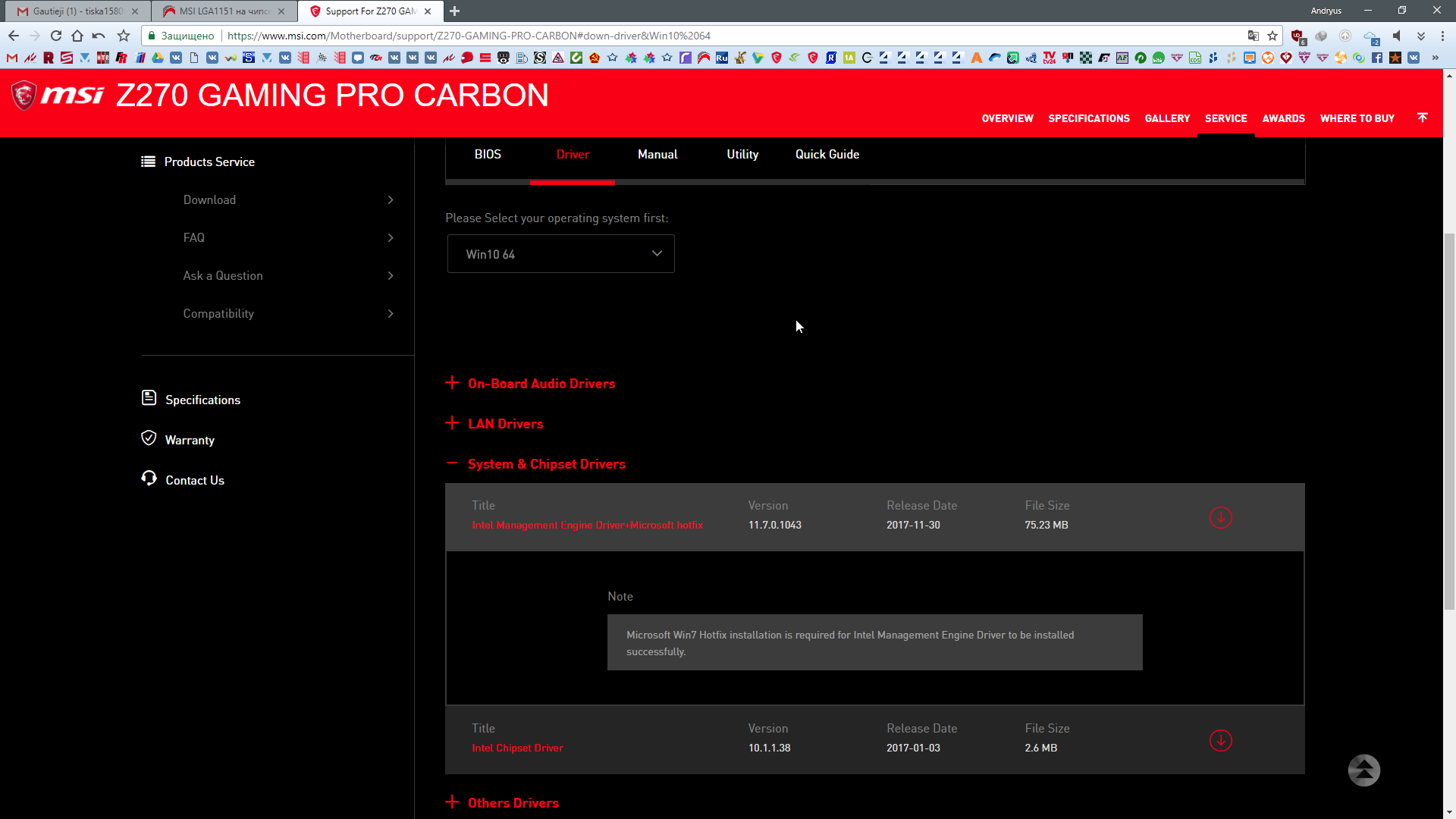Switch to the BIOS tab
The width and height of the screenshot is (1456, 819).
tap(488, 155)
